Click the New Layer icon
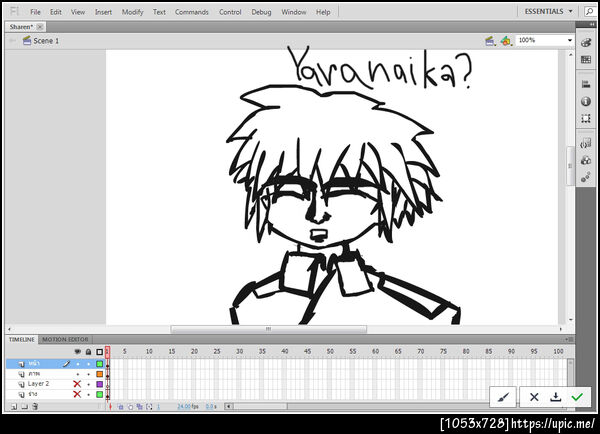This screenshot has width=600, height=434. point(14,406)
